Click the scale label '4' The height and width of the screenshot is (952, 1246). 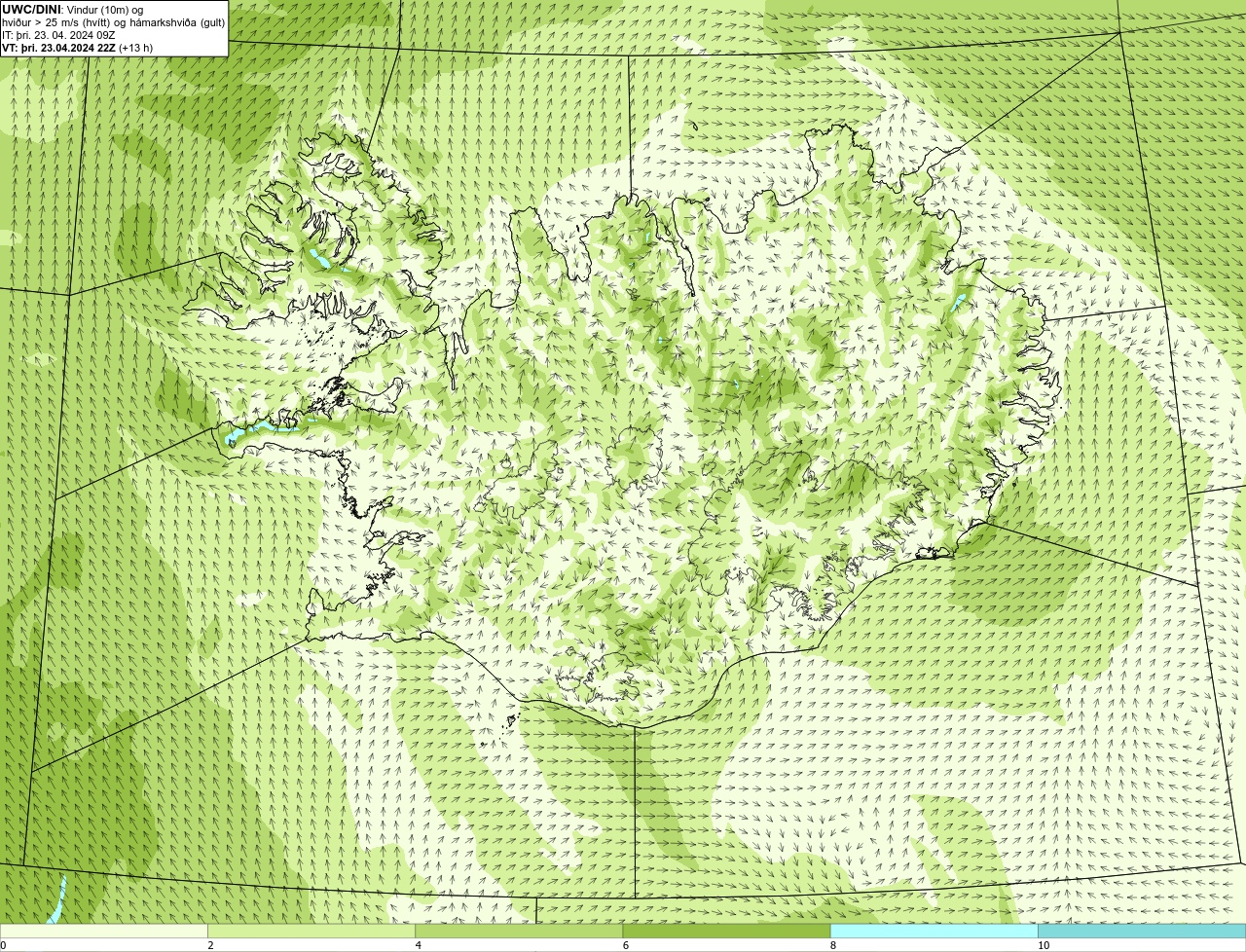pos(419,945)
